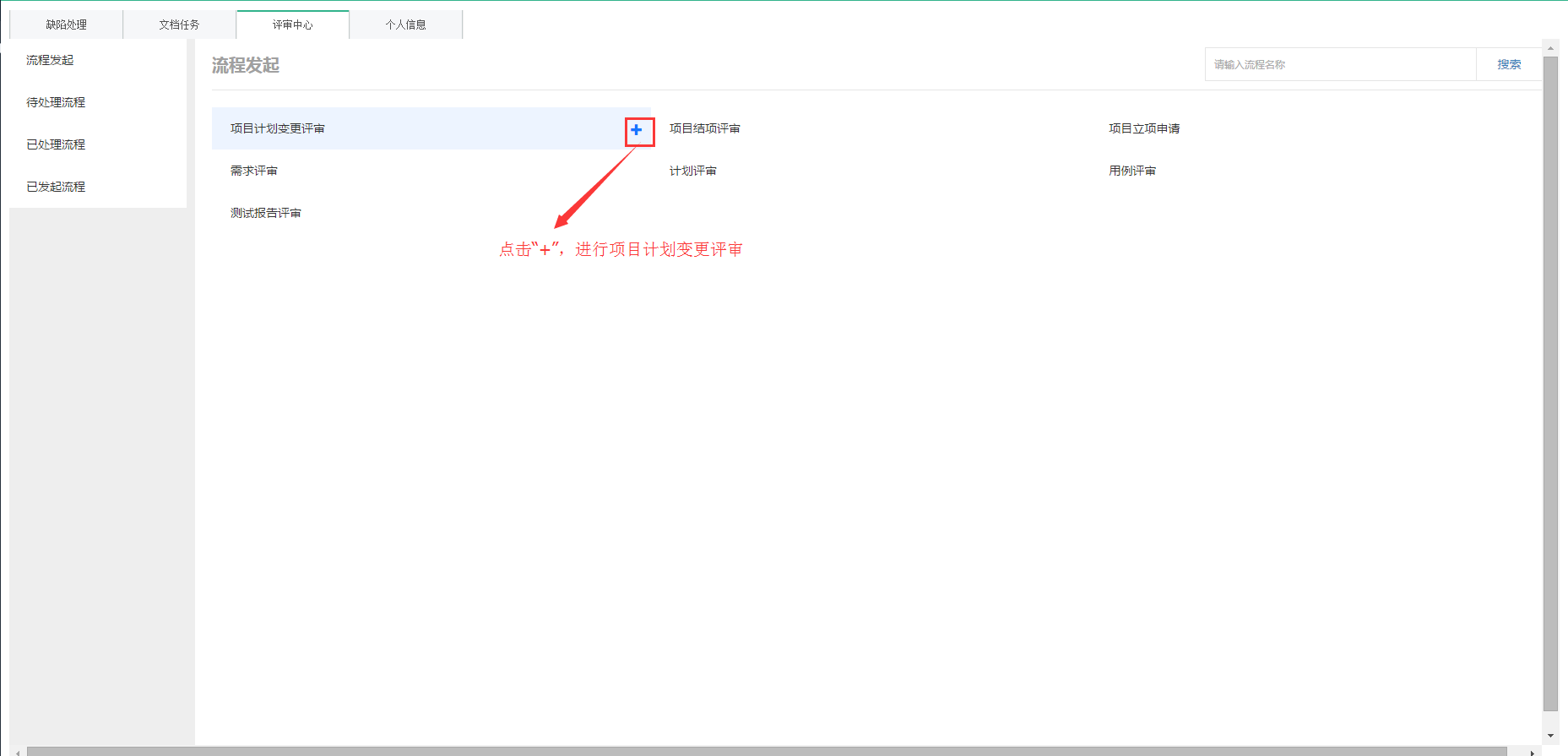This screenshot has width=1568, height=756.
Task: Select the 项目计划变更评审 process
Action: tap(278, 128)
